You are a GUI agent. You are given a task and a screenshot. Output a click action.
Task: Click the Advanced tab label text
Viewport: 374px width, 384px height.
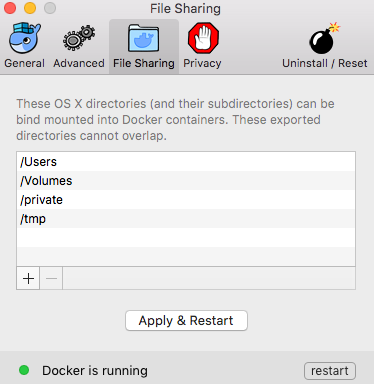click(x=79, y=63)
